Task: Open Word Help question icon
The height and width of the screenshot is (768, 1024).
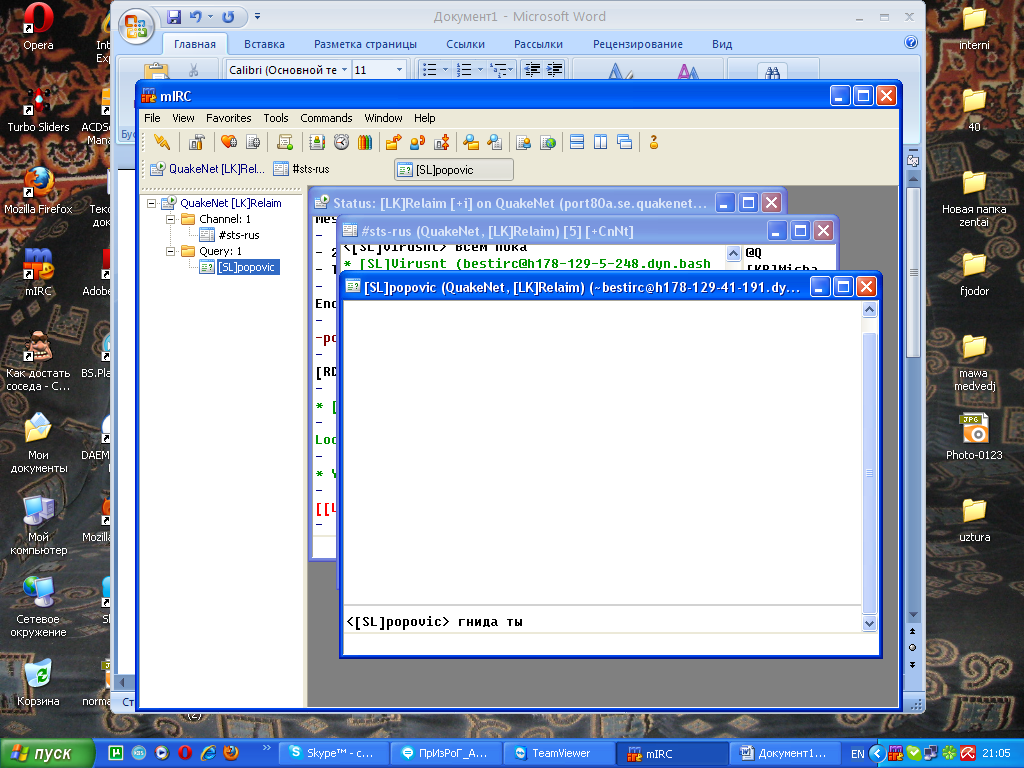Action: click(911, 42)
